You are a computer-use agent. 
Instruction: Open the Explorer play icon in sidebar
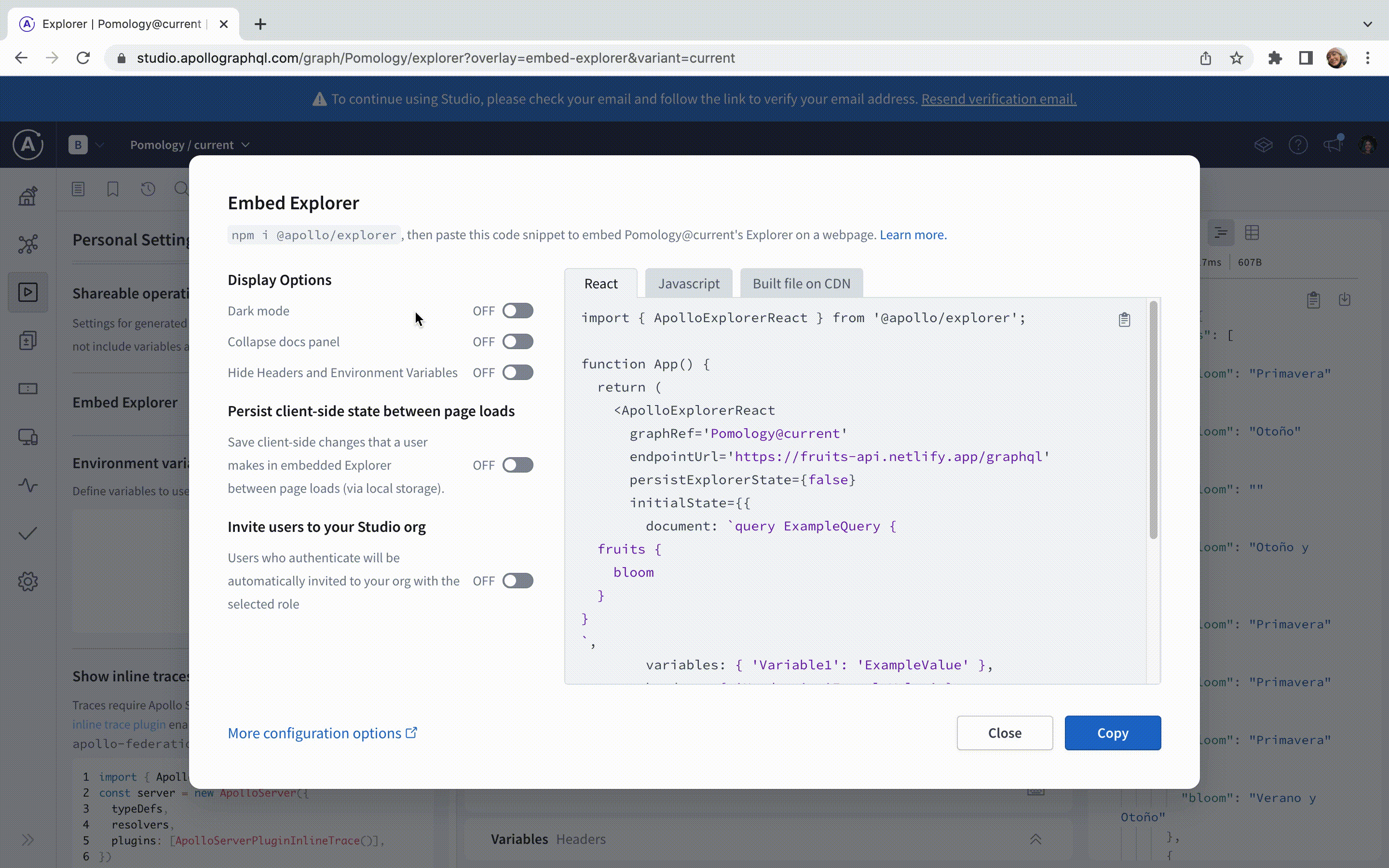tap(27, 292)
